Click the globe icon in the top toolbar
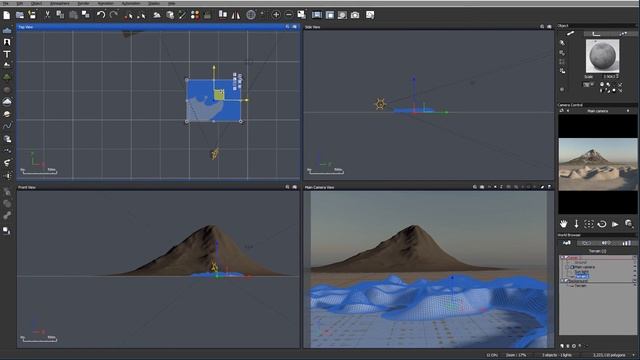This screenshot has height=360, width=640. click(251, 15)
